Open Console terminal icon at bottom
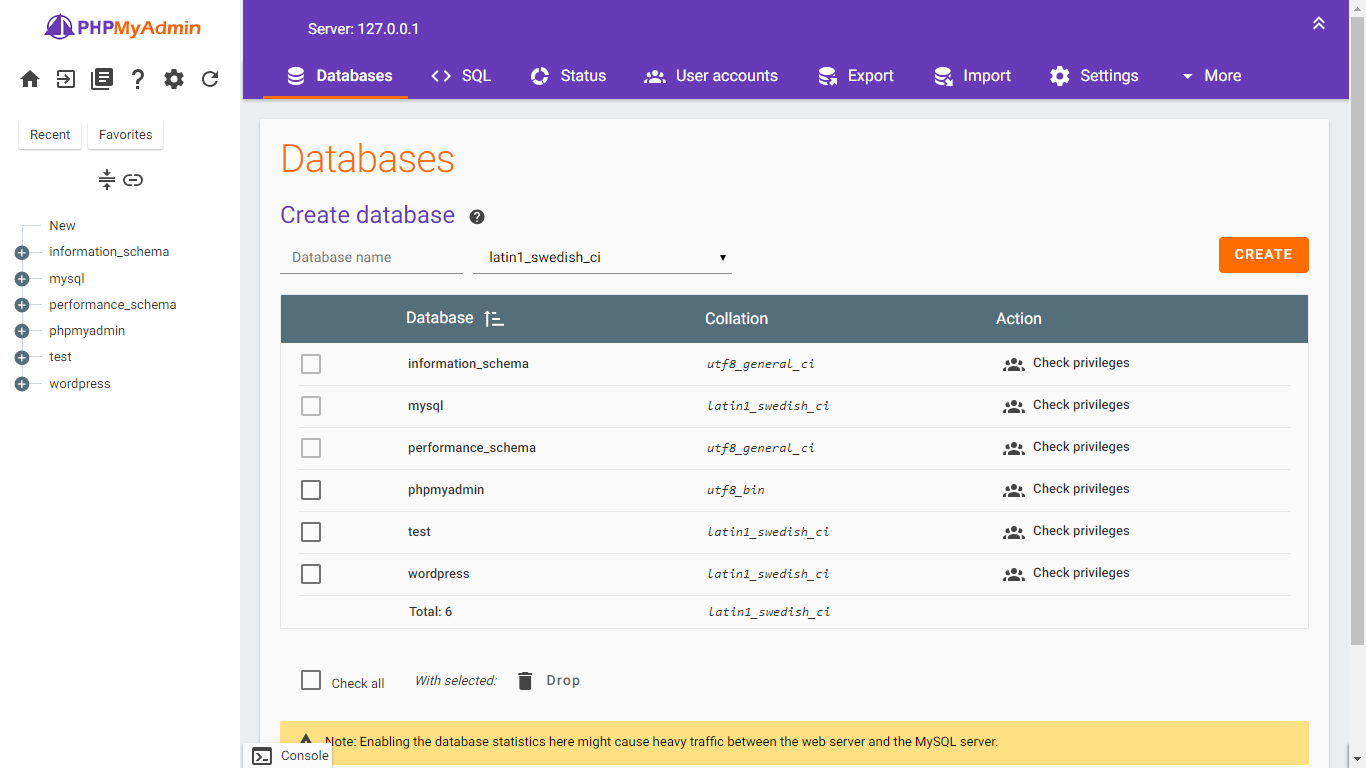Screen dimensions: 1366x768 click(262, 756)
